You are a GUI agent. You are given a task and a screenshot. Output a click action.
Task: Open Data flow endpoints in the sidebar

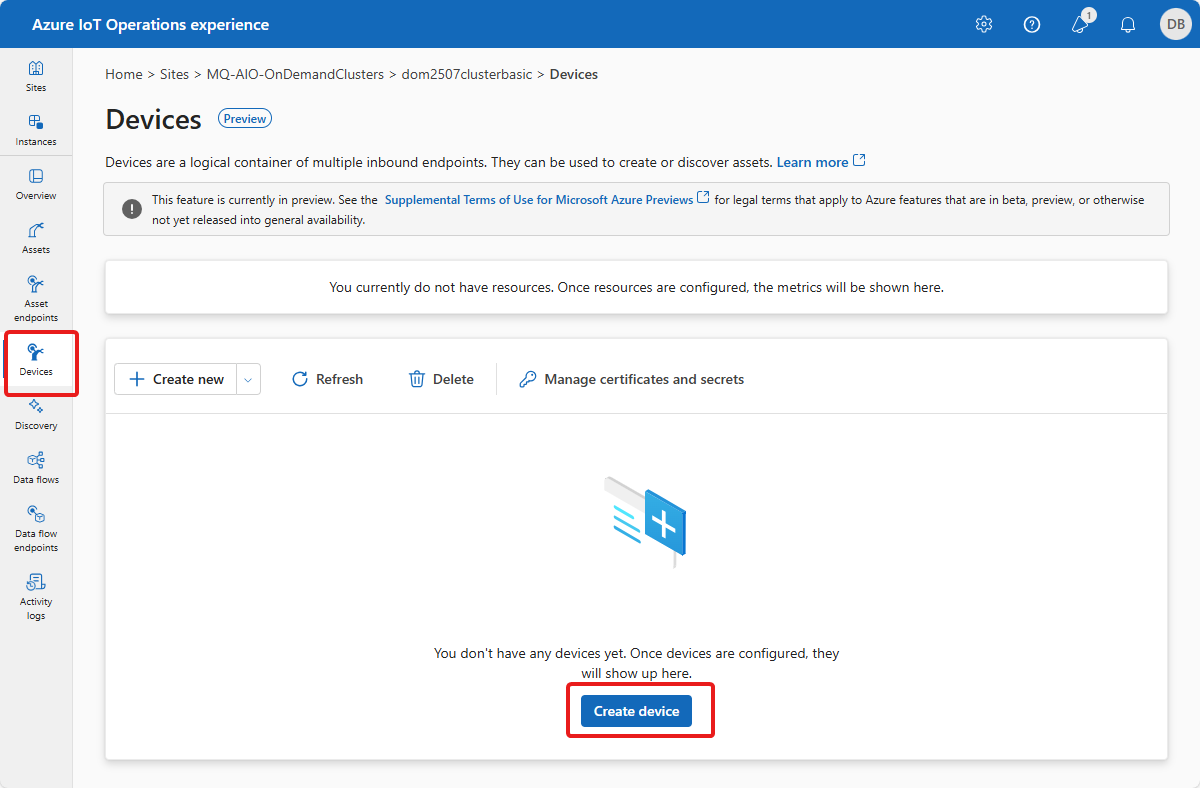pos(36,528)
